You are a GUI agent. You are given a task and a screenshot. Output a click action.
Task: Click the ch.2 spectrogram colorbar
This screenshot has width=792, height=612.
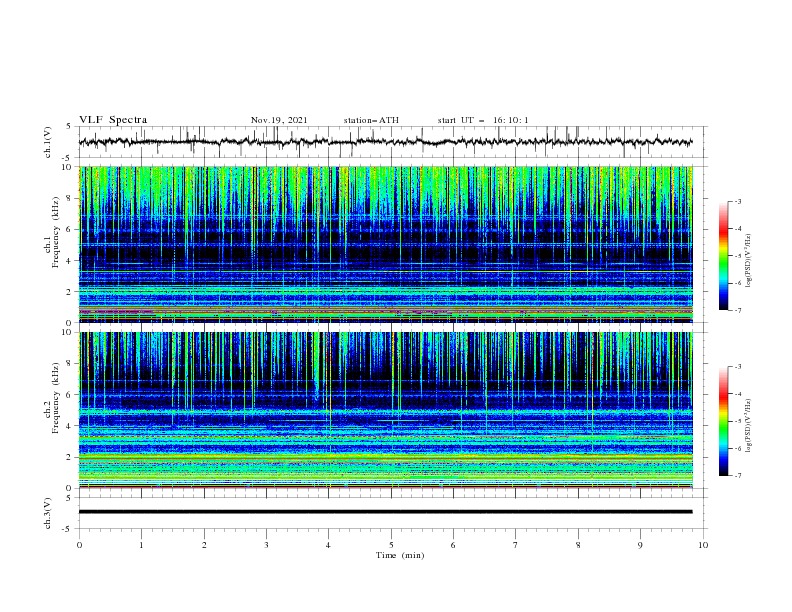[x=723, y=421]
